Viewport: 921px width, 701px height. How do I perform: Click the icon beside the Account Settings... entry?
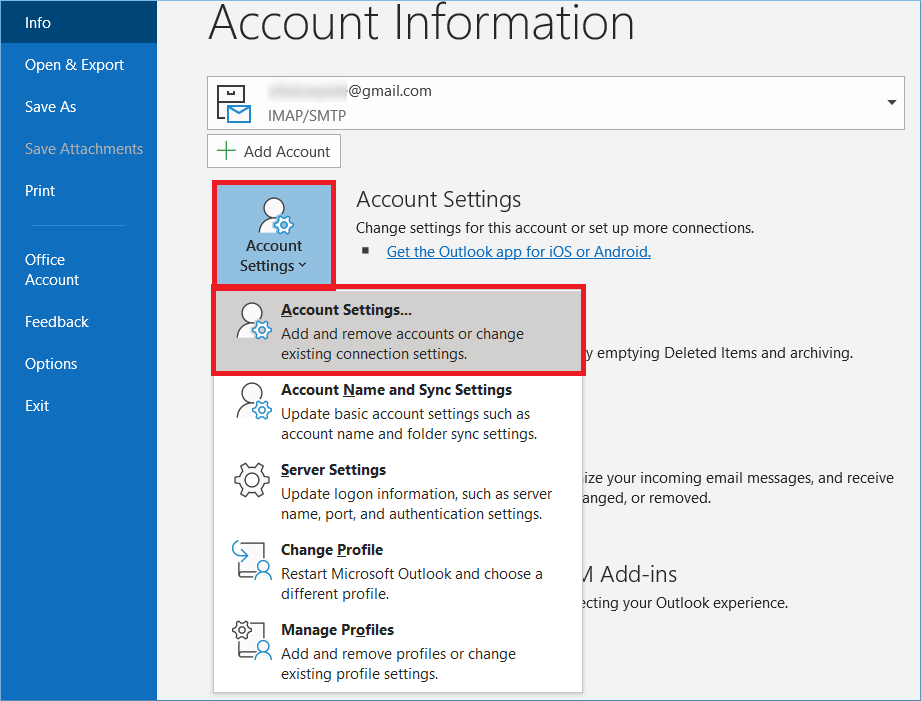point(253,321)
